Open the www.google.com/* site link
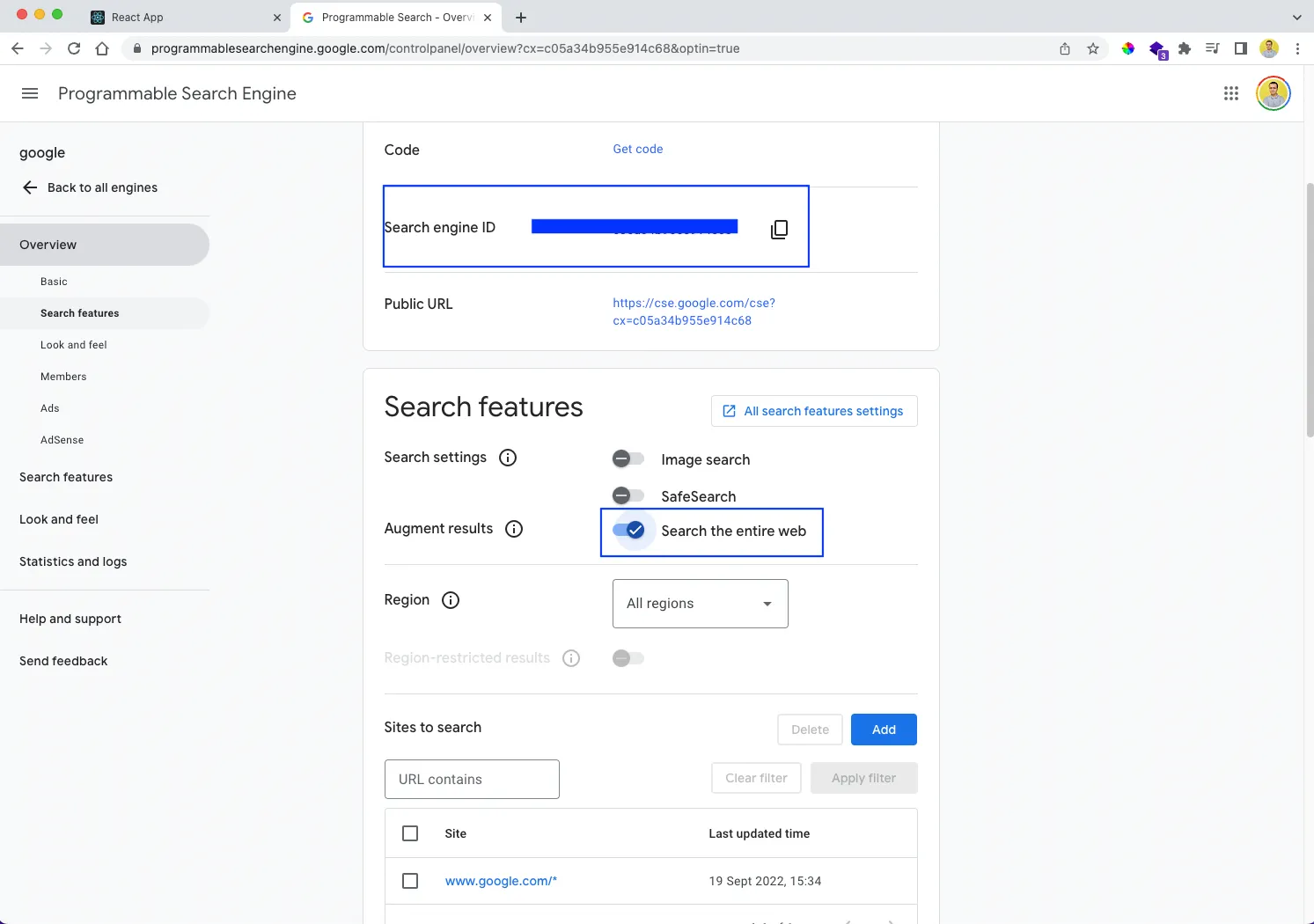Viewport: 1314px width, 924px height. tap(501, 881)
